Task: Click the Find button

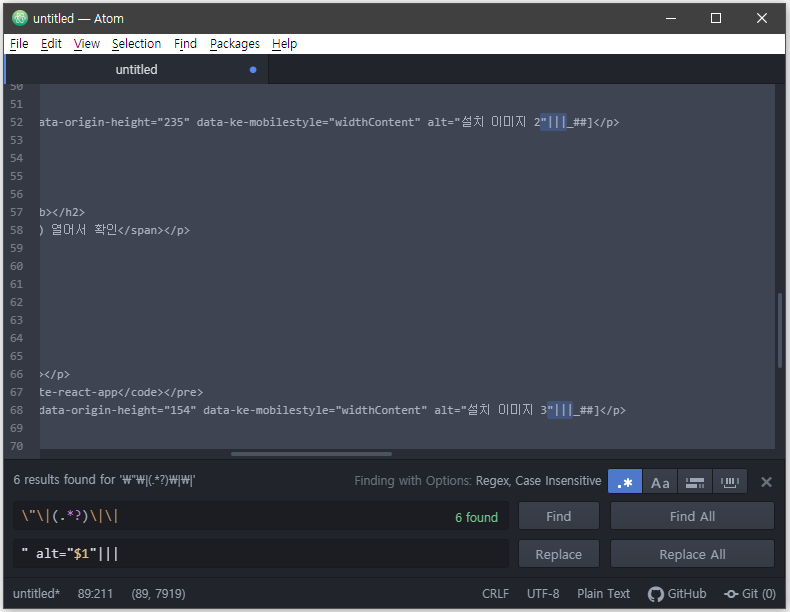Action: 559,516
